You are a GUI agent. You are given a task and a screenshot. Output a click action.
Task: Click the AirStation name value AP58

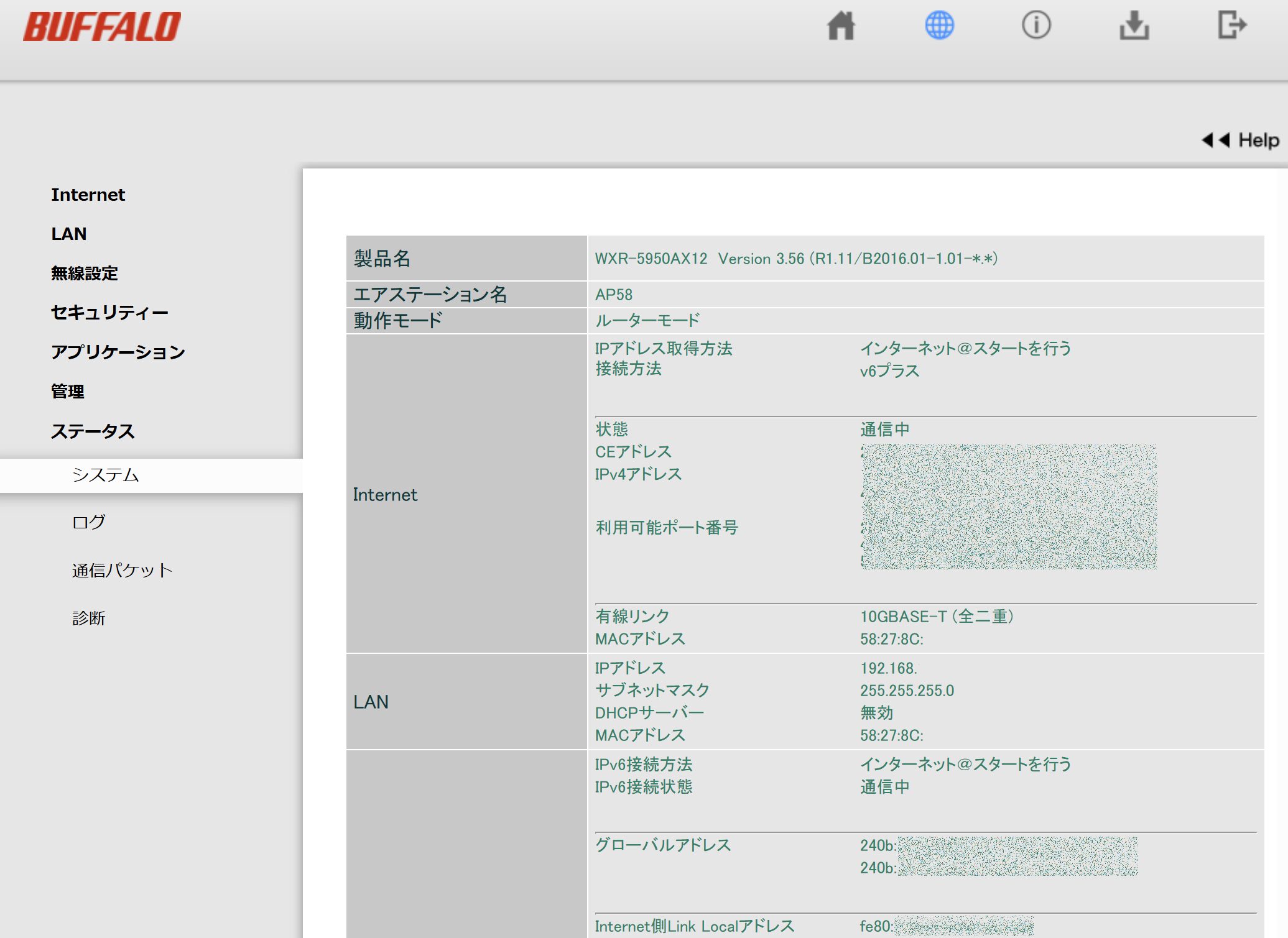coord(613,295)
